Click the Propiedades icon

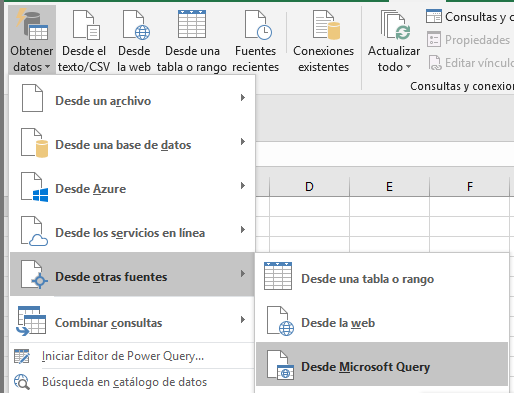point(434,39)
